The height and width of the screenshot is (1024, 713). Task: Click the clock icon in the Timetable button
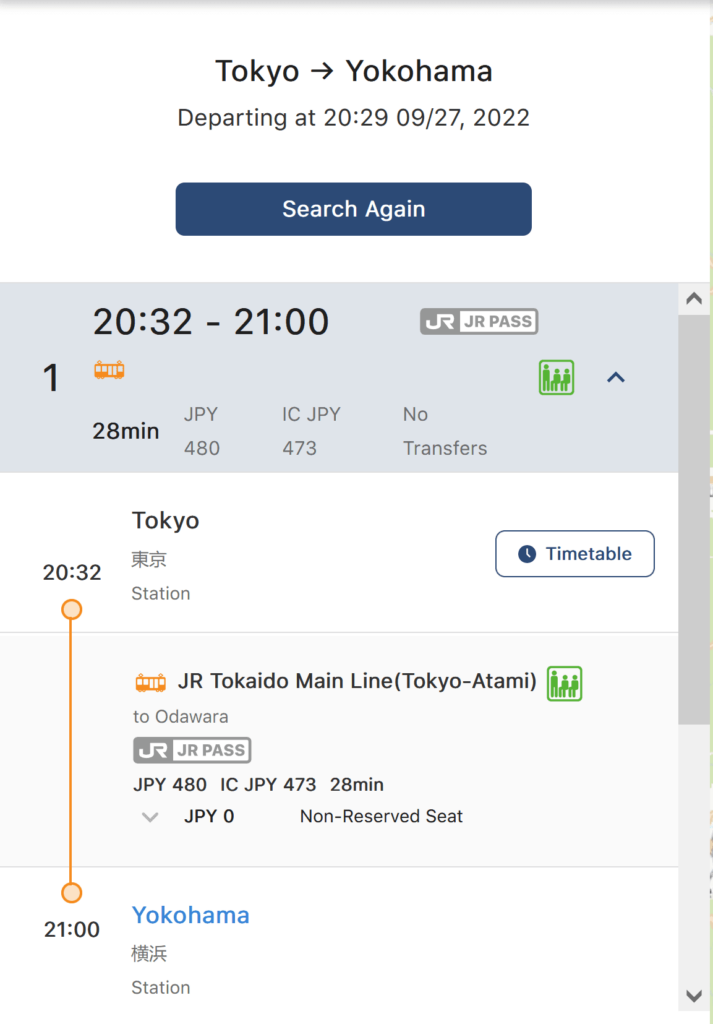(x=527, y=554)
